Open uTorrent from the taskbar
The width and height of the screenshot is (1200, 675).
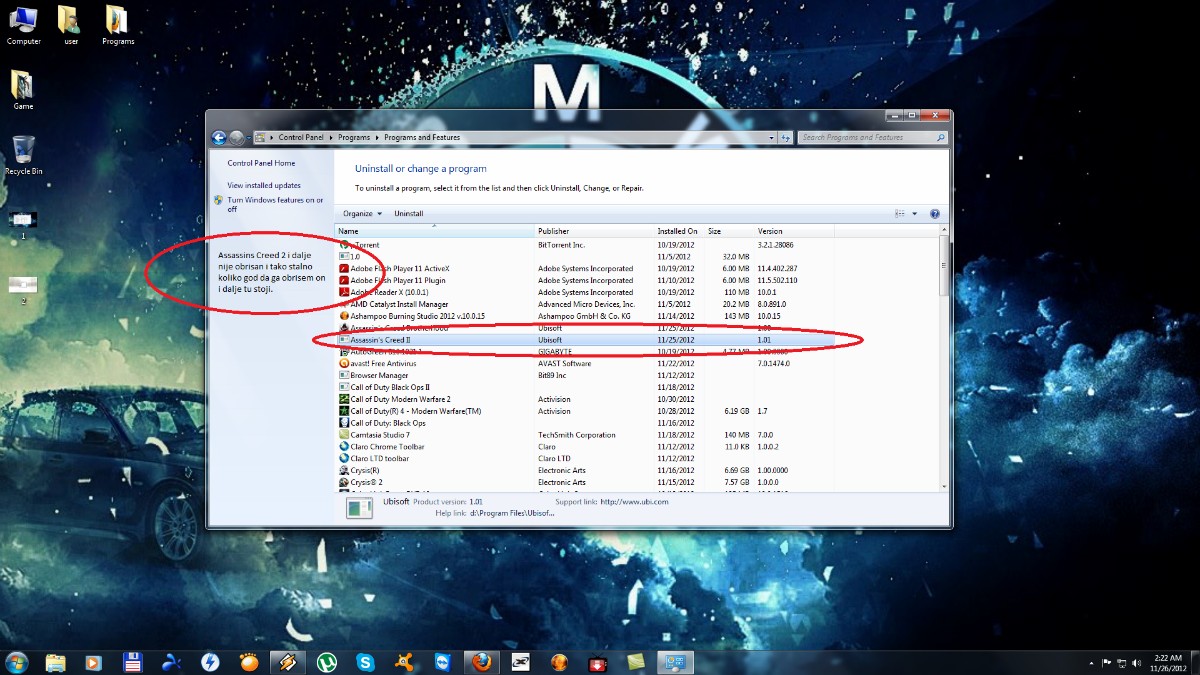[x=326, y=662]
